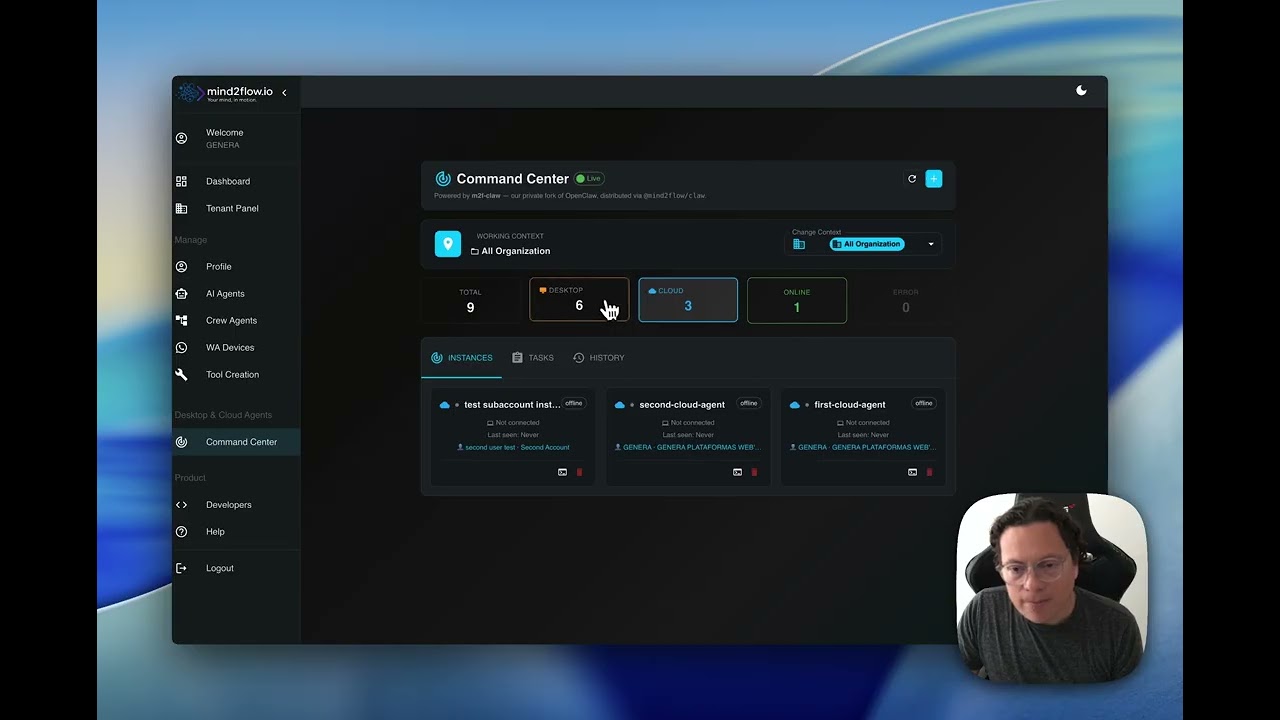The width and height of the screenshot is (1280, 720).
Task: Click the Dashboard grid icon
Action: (x=181, y=181)
